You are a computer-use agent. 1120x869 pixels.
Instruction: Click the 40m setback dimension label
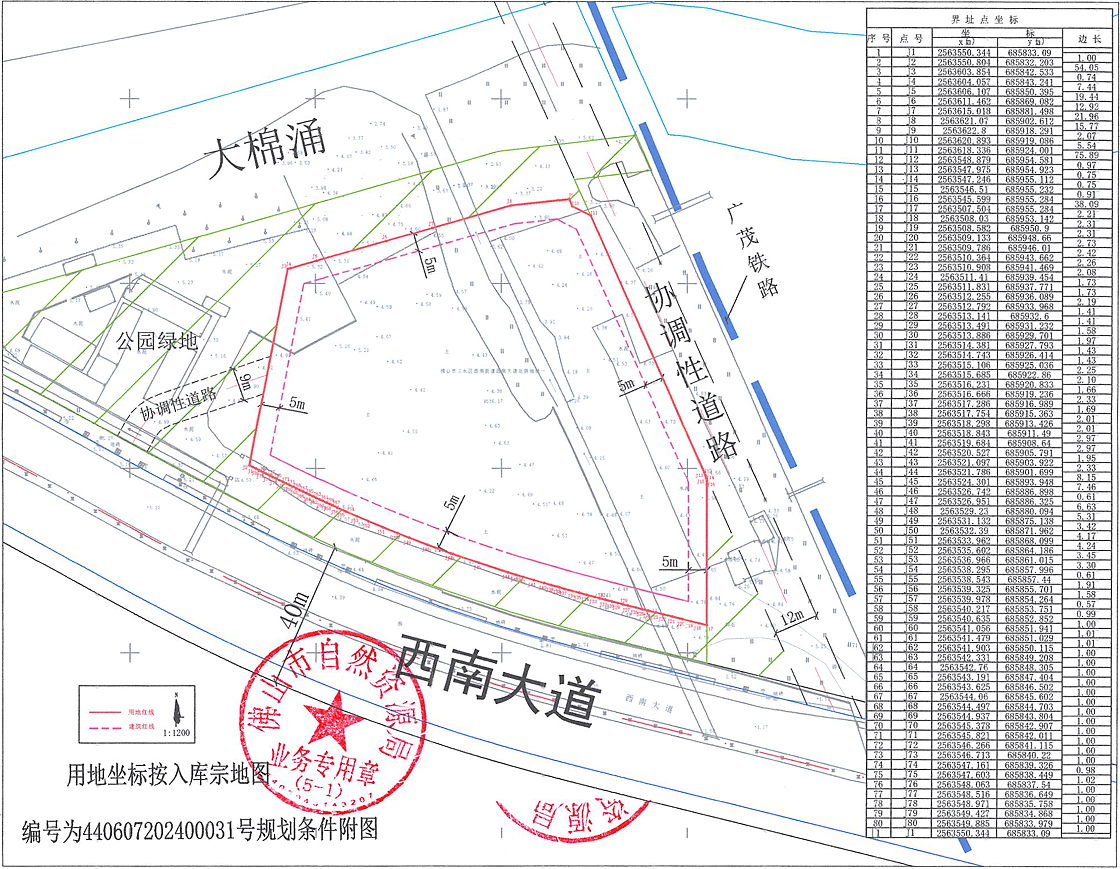[296, 610]
